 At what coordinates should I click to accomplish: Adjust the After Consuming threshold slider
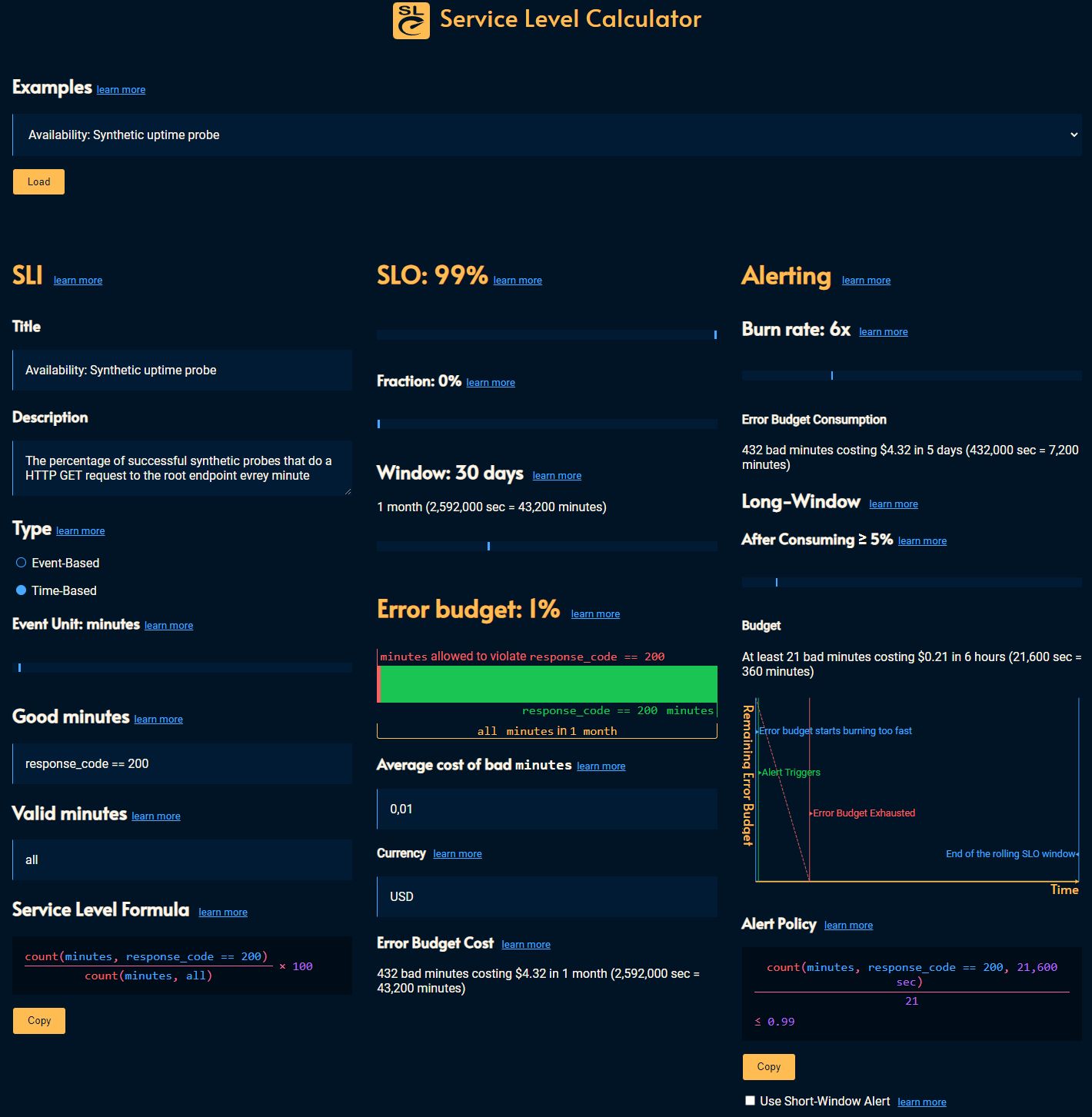click(x=777, y=582)
